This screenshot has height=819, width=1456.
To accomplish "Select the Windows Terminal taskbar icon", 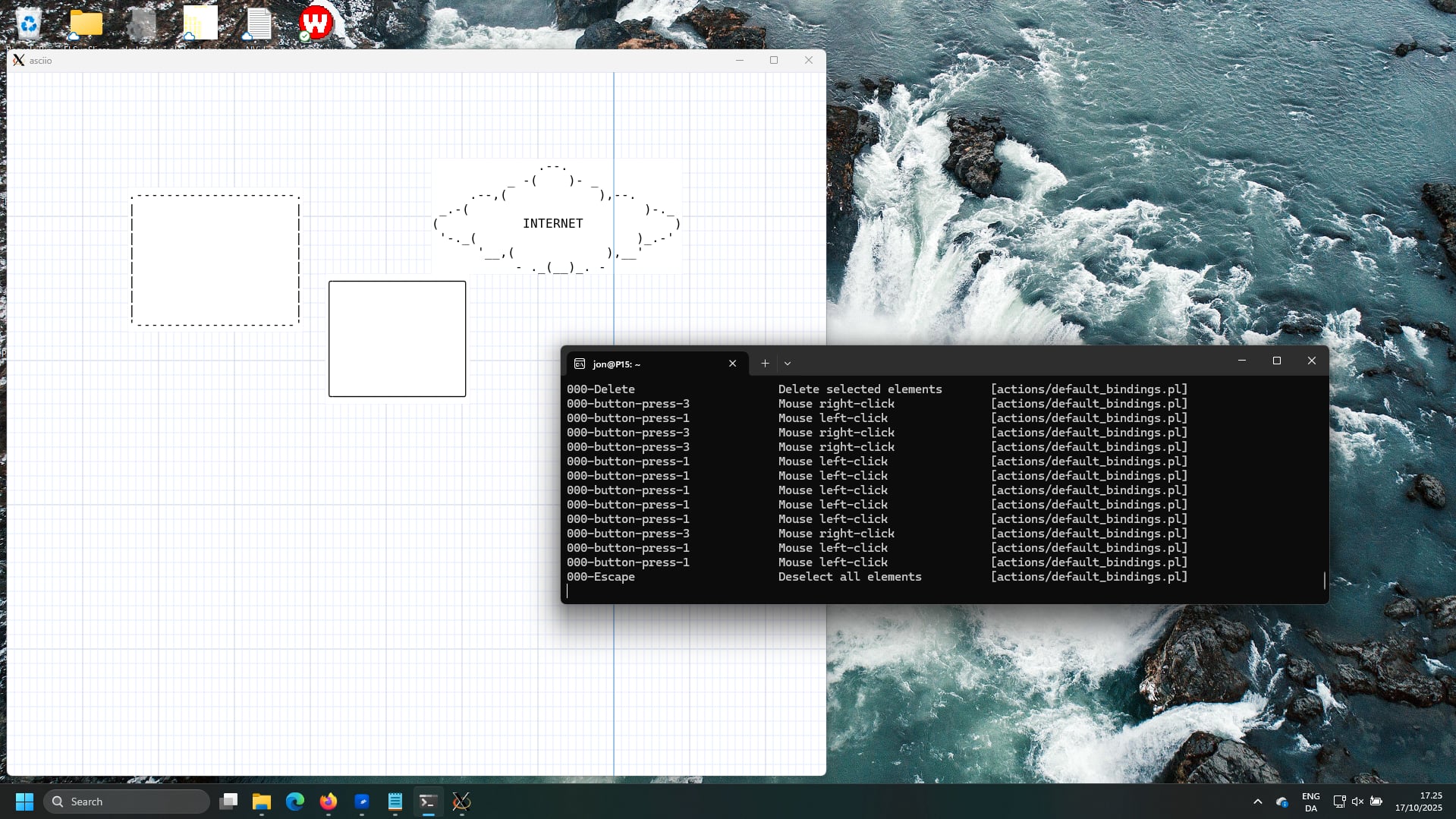I will pos(427,802).
